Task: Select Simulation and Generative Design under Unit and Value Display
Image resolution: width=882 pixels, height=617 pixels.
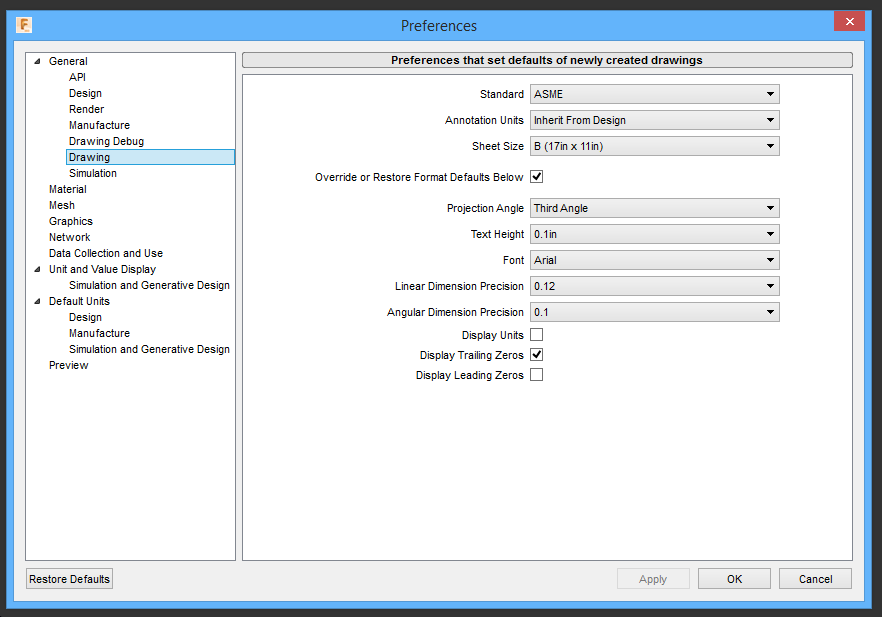Action: tap(150, 285)
